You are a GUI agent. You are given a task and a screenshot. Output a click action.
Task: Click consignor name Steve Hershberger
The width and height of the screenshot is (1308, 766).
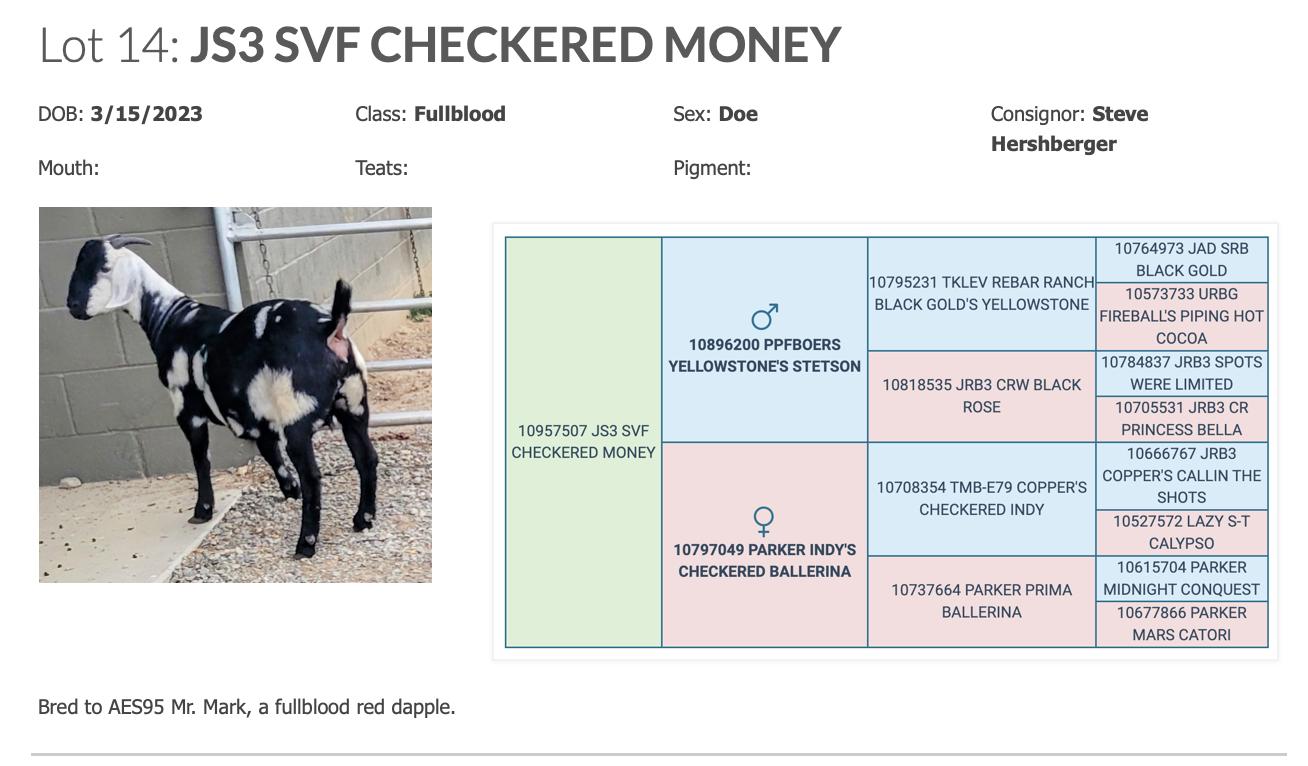click(x=1069, y=129)
